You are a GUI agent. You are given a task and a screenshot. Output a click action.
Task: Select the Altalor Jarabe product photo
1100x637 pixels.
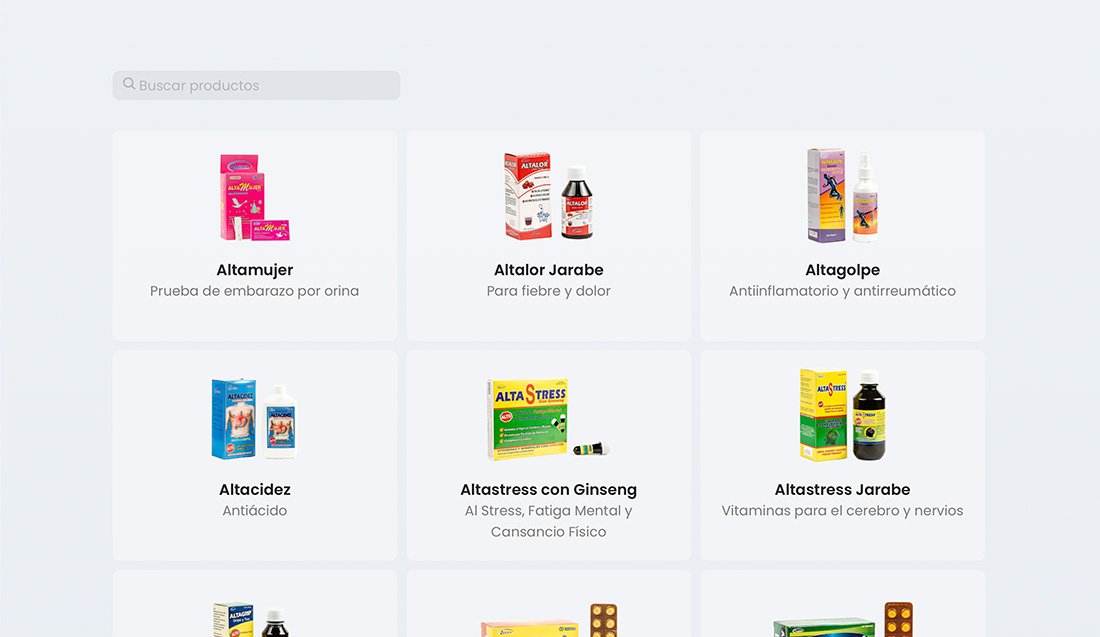point(549,196)
